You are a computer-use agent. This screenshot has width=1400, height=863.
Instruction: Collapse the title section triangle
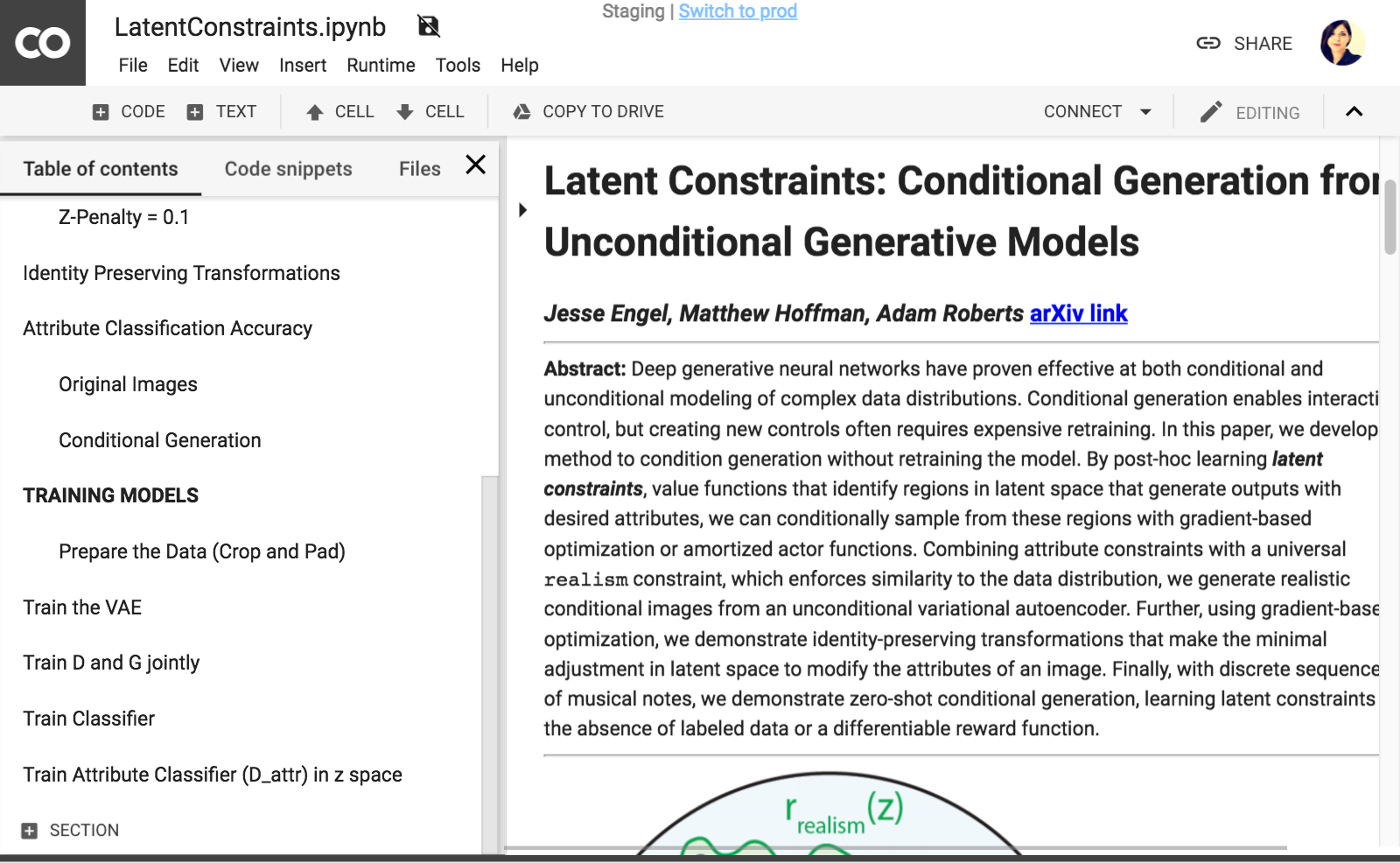pyautogui.click(x=522, y=210)
